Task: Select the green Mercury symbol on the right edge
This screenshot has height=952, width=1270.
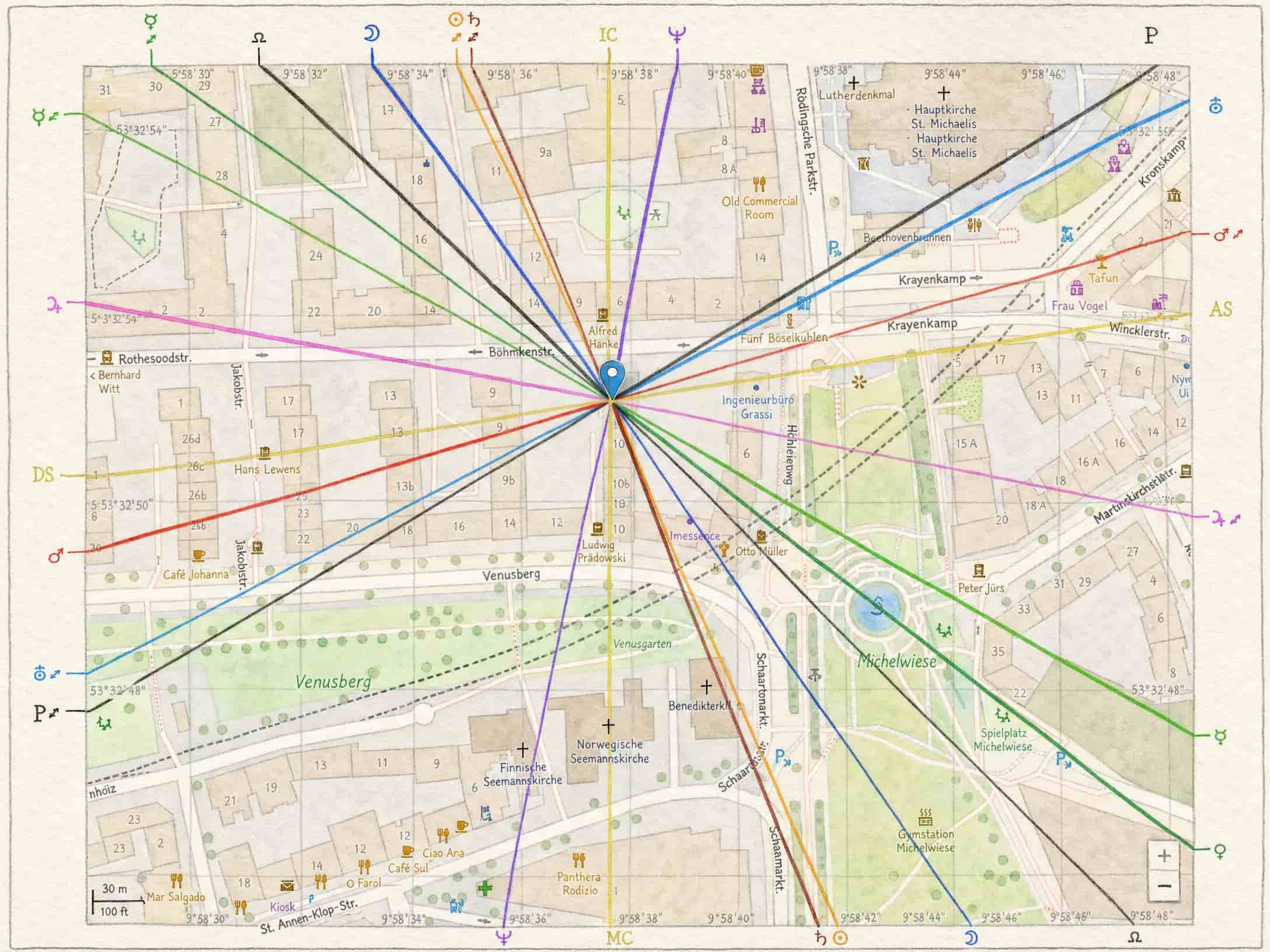Action: pos(1219,737)
